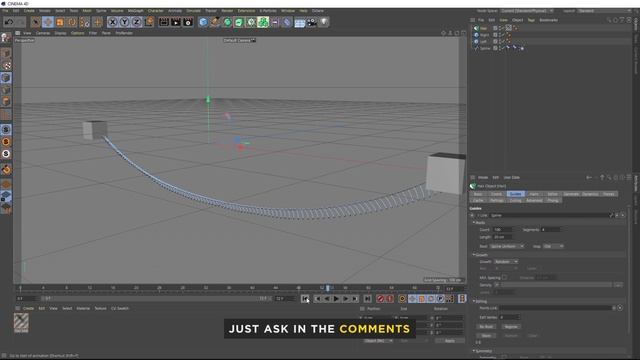640x360 pixels.
Task: Select the highlighted Points mode cube icon
Action: (6, 78)
